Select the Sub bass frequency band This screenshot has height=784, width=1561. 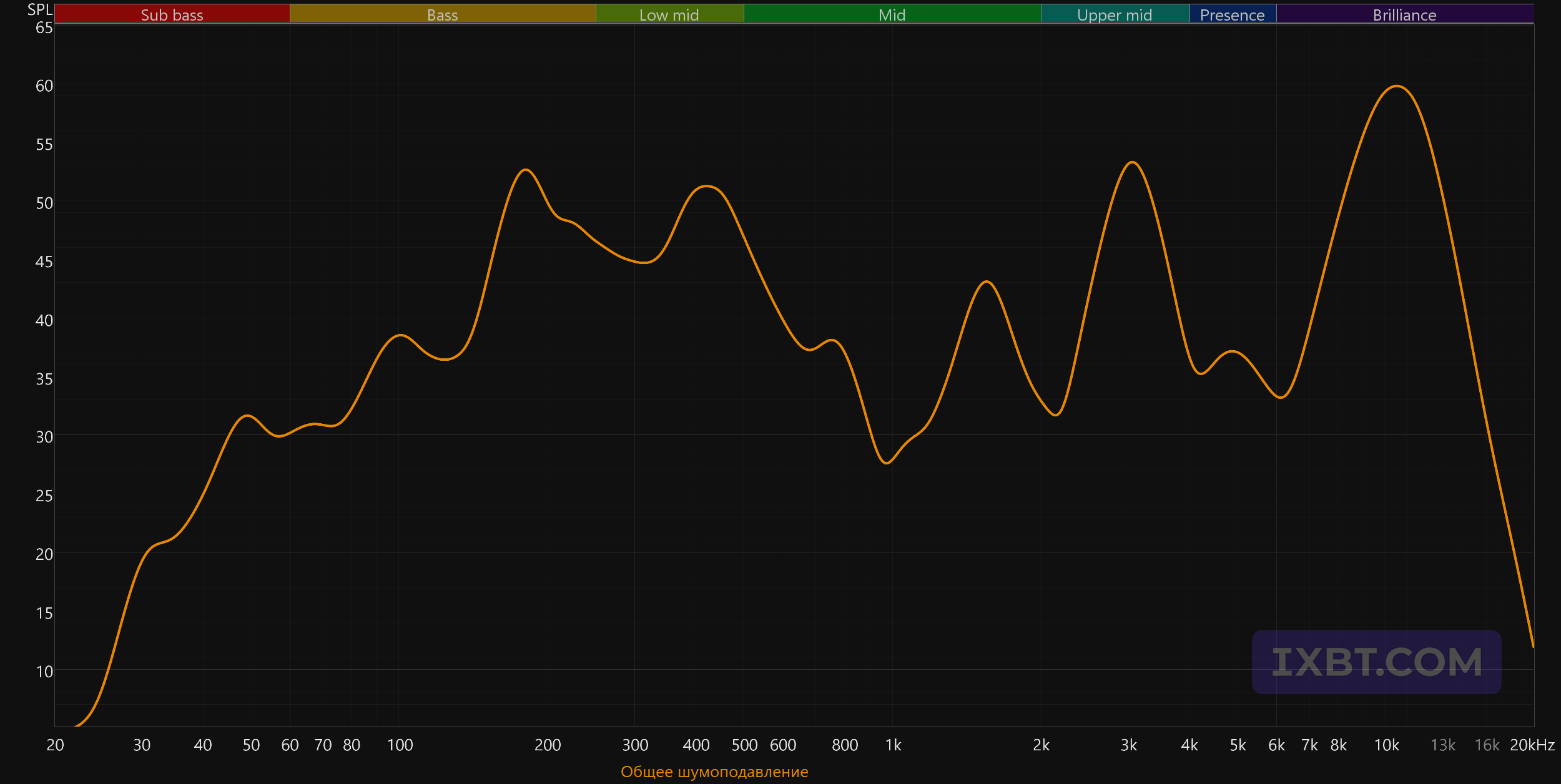click(172, 14)
